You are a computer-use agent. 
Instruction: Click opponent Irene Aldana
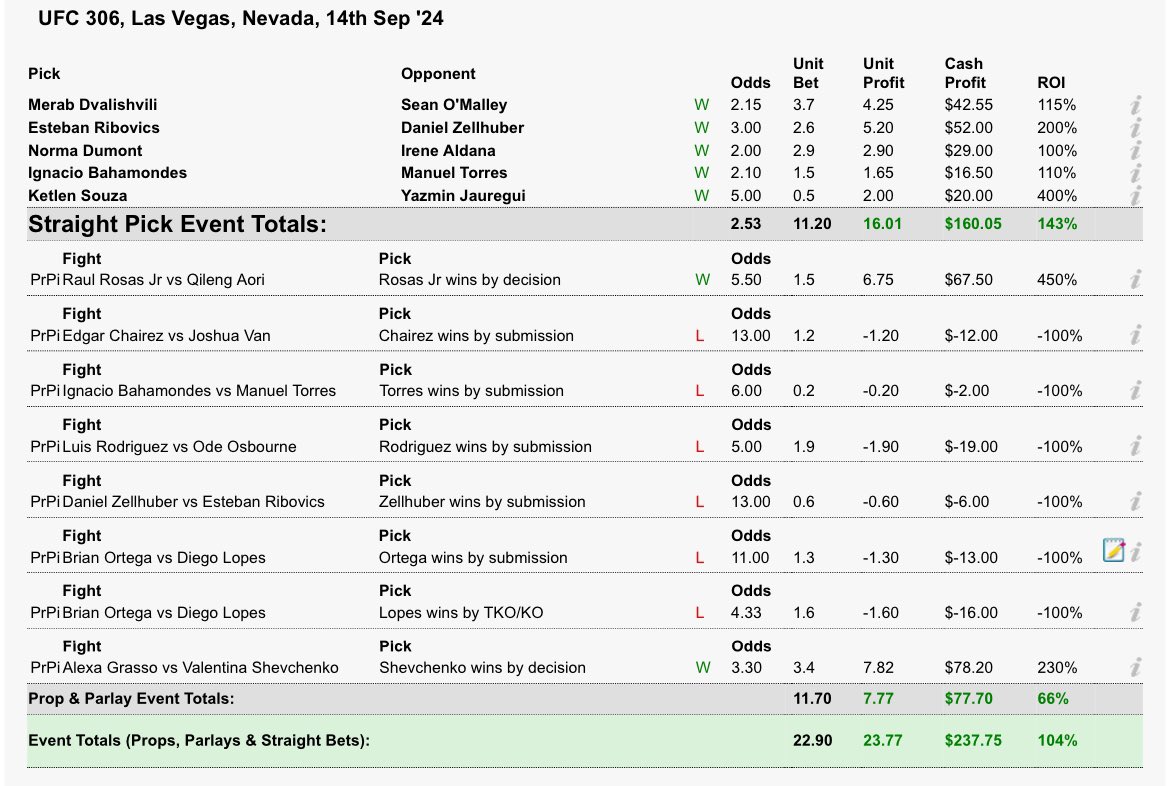448,151
